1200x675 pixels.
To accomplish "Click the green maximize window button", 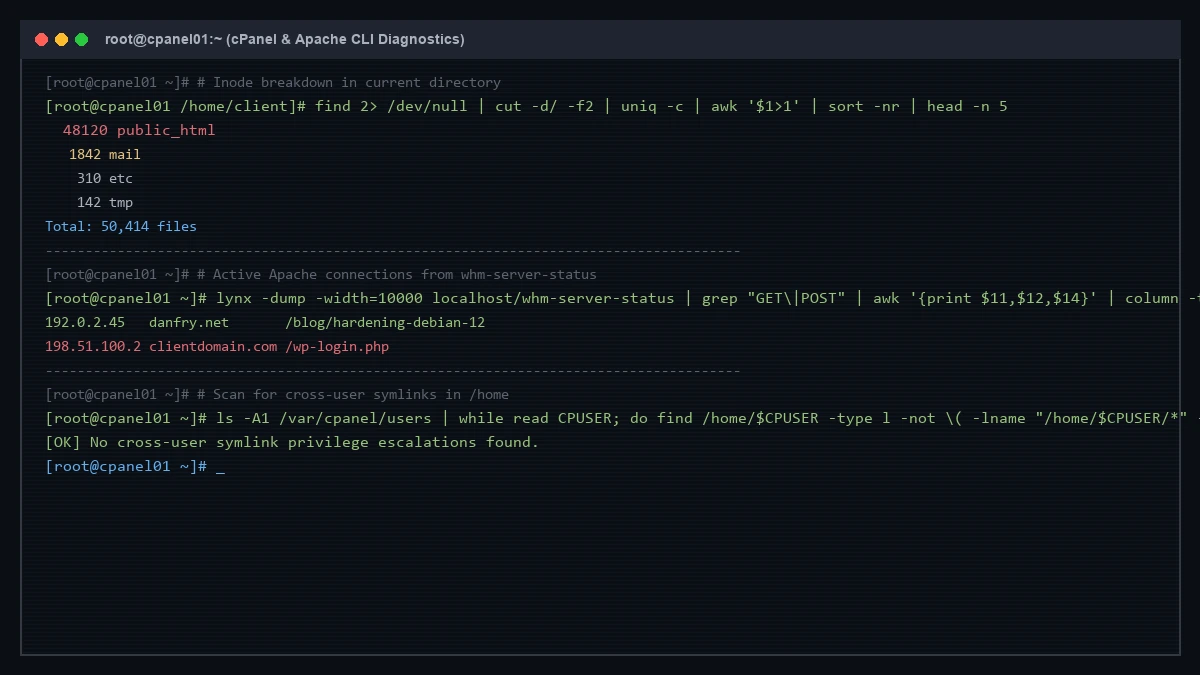I will (x=81, y=39).
